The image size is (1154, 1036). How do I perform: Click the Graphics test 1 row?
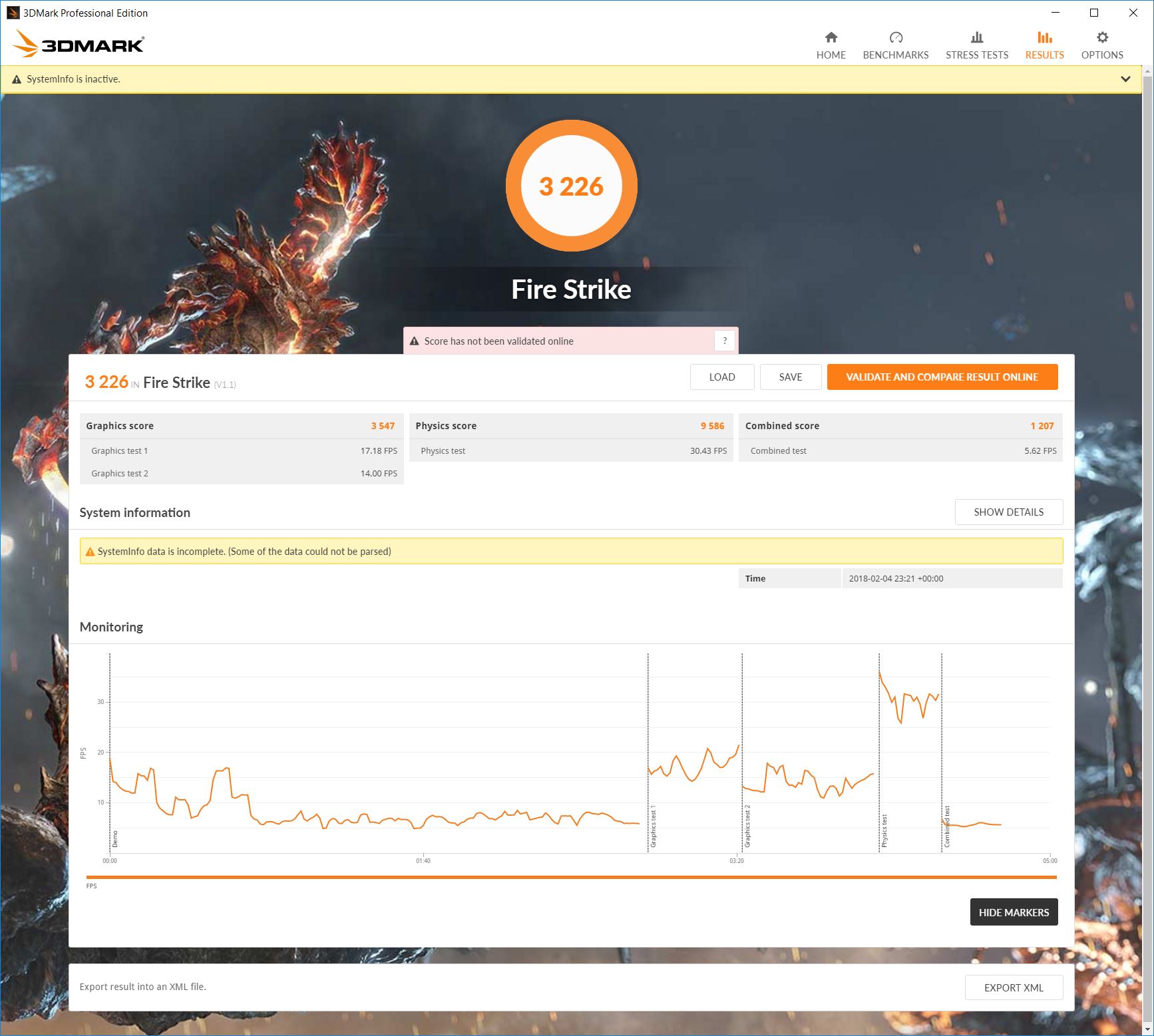(242, 450)
